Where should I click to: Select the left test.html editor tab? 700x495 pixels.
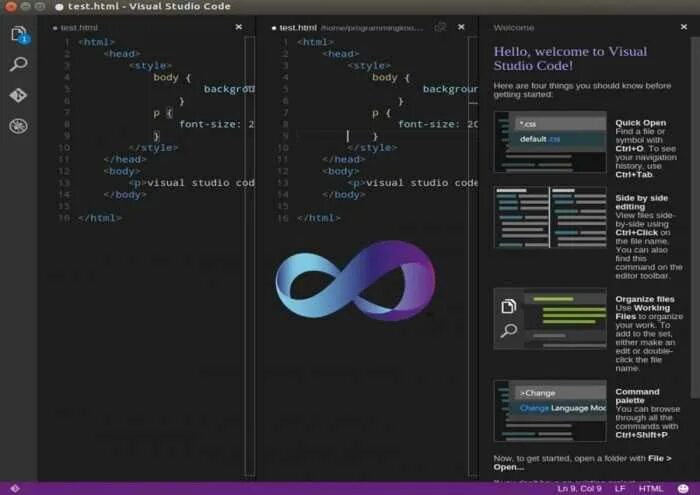point(79,28)
